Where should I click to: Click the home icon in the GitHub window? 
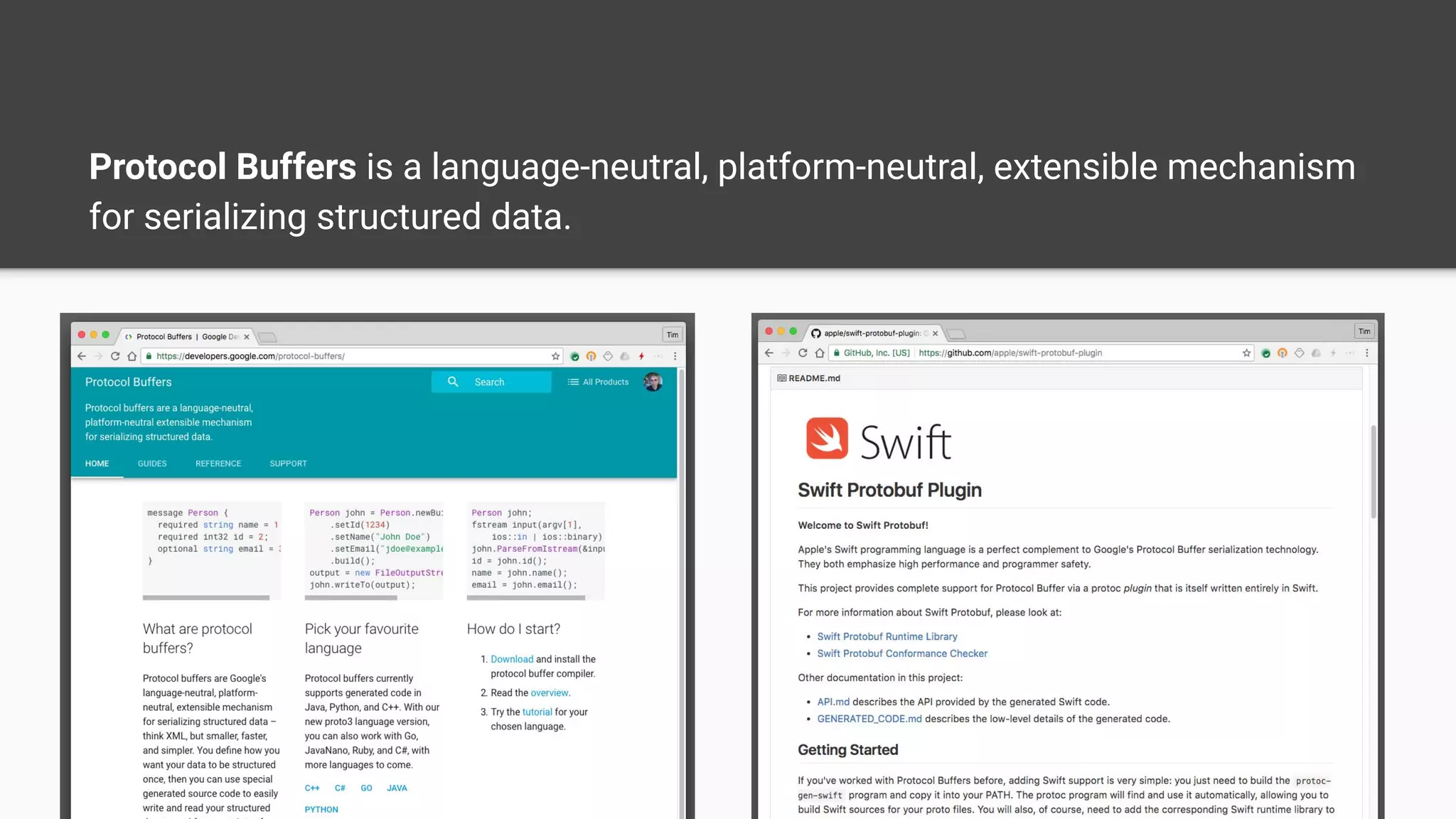(820, 353)
